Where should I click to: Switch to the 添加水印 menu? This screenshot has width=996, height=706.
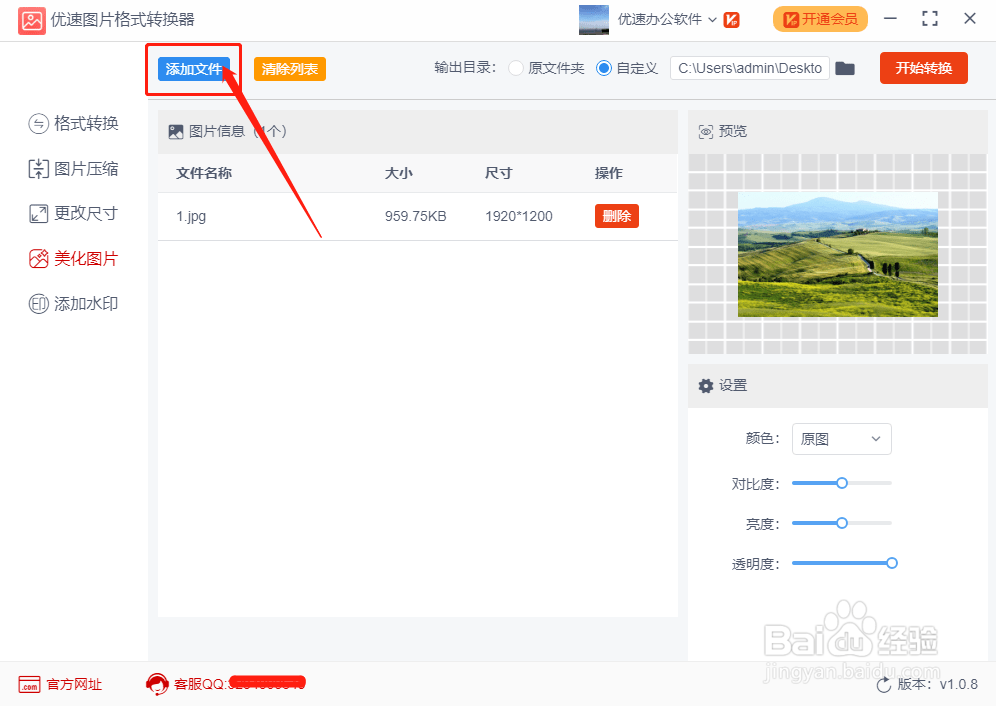(74, 304)
